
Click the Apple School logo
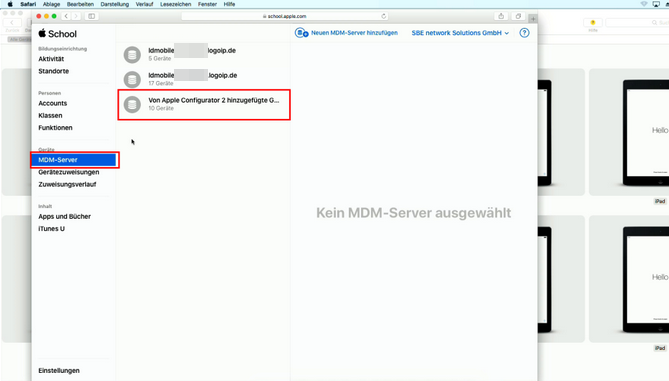pyautogui.click(x=58, y=34)
